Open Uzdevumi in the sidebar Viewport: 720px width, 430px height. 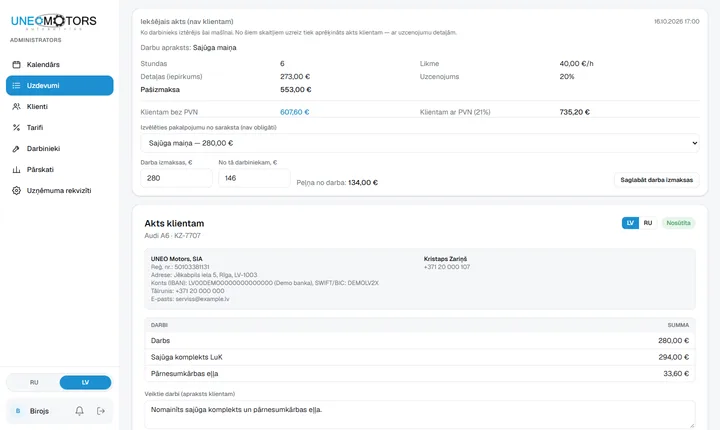pyautogui.click(x=60, y=85)
